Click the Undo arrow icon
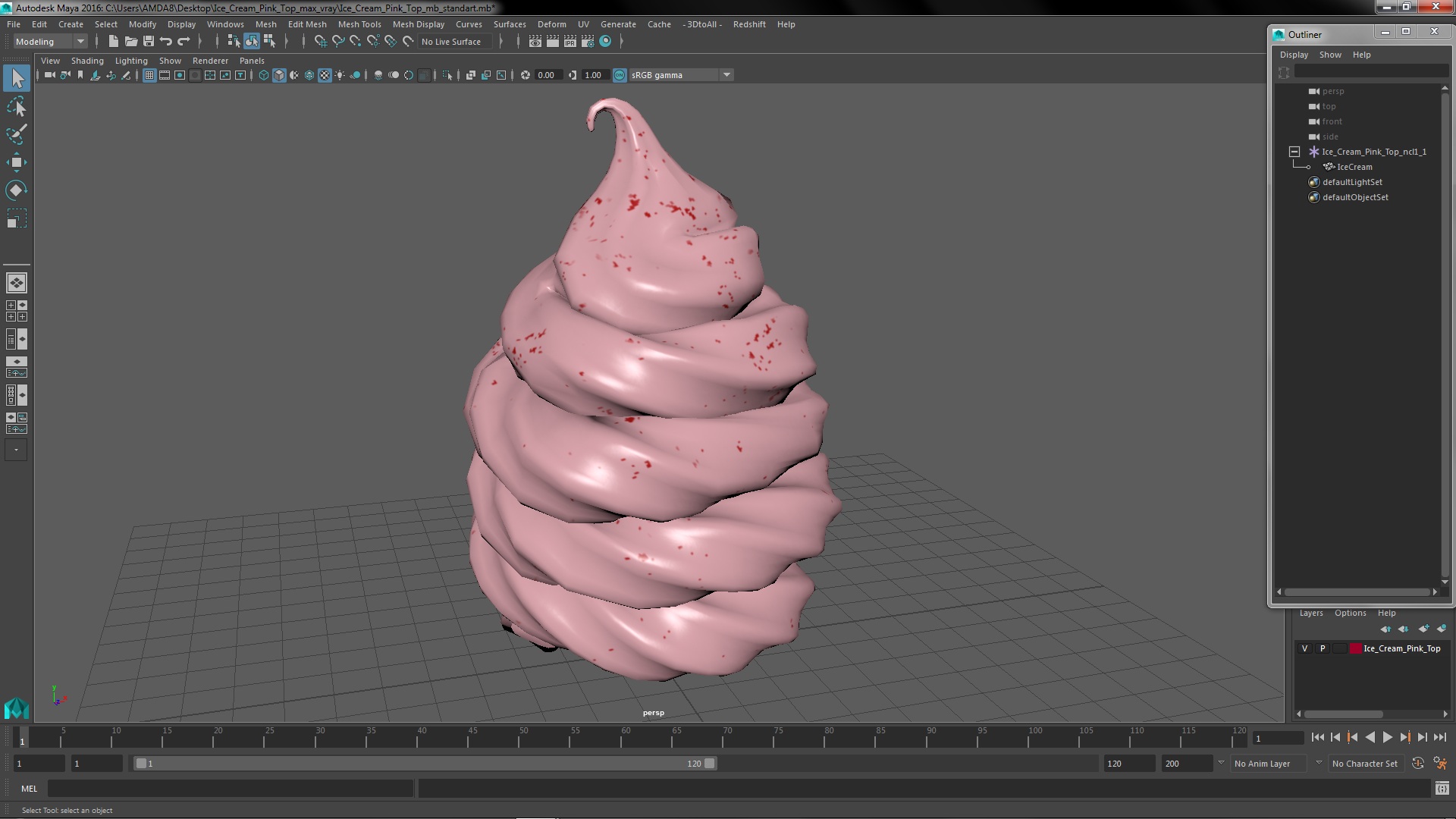Screen dimensions: 1456x819 point(166,42)
